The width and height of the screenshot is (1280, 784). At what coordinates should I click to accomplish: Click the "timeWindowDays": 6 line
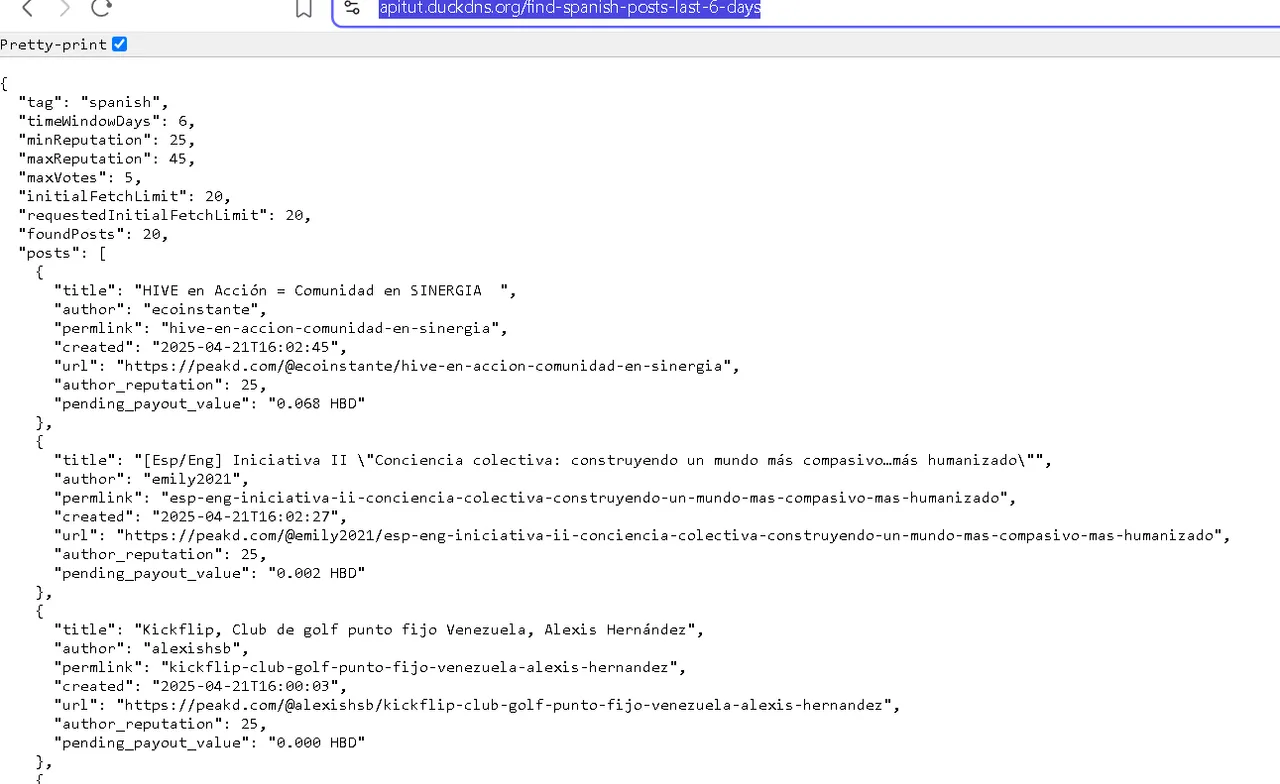pyautogui.click(x=107, y=121)
